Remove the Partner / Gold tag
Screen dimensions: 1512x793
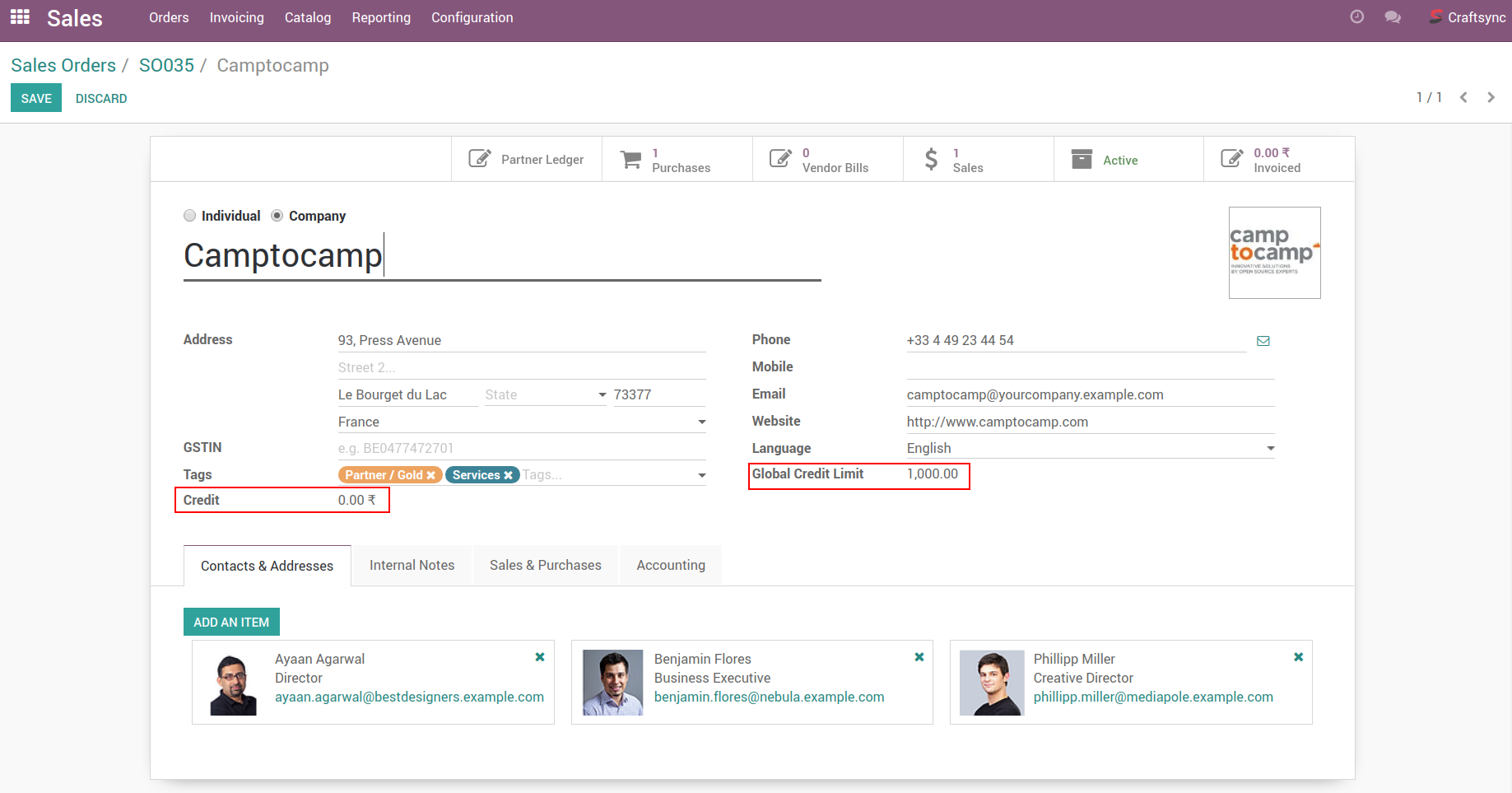pos(430,475)
